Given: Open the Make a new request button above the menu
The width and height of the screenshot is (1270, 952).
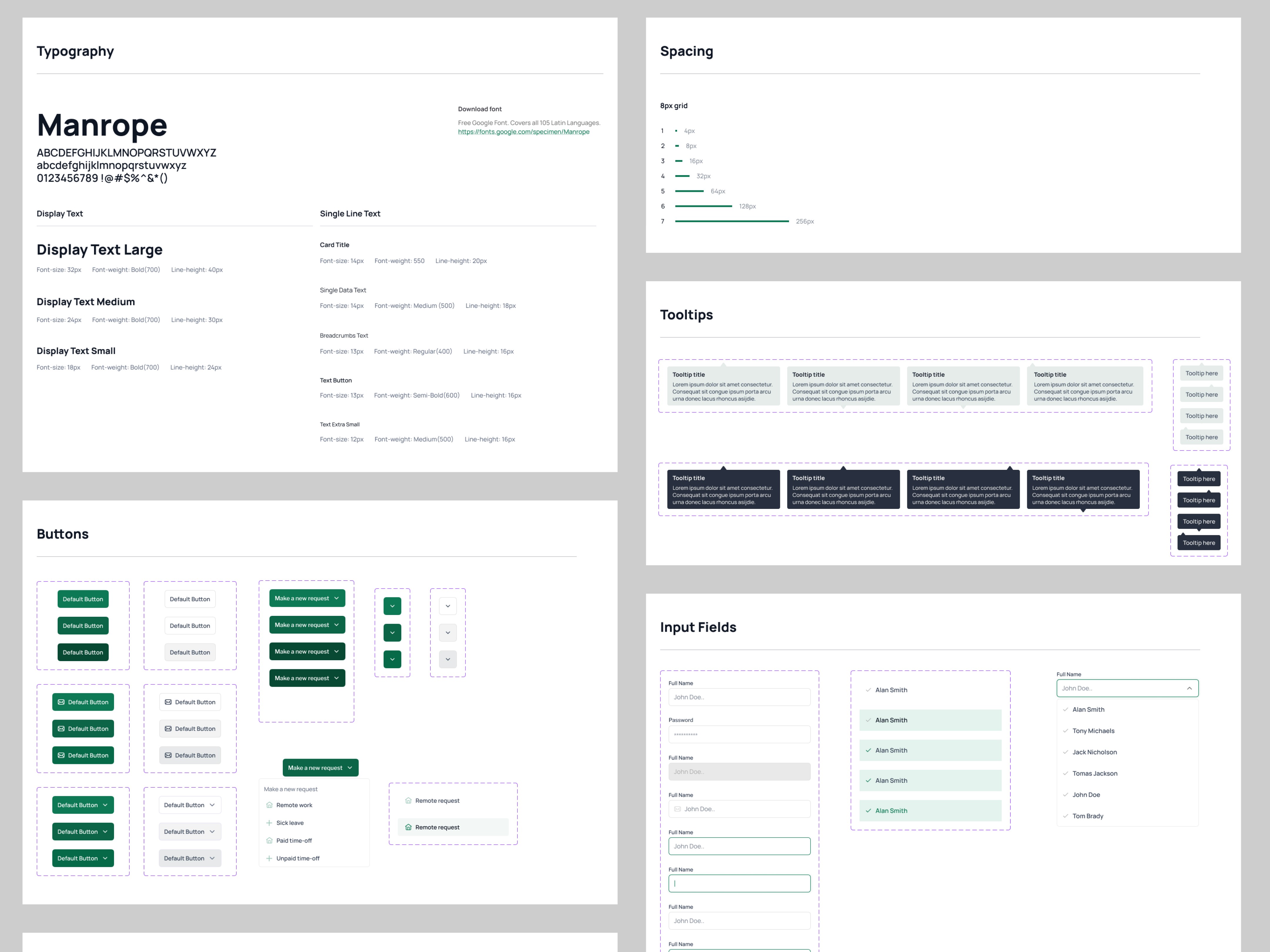Looking at the screenshot, I should click(x=320, y=768).
